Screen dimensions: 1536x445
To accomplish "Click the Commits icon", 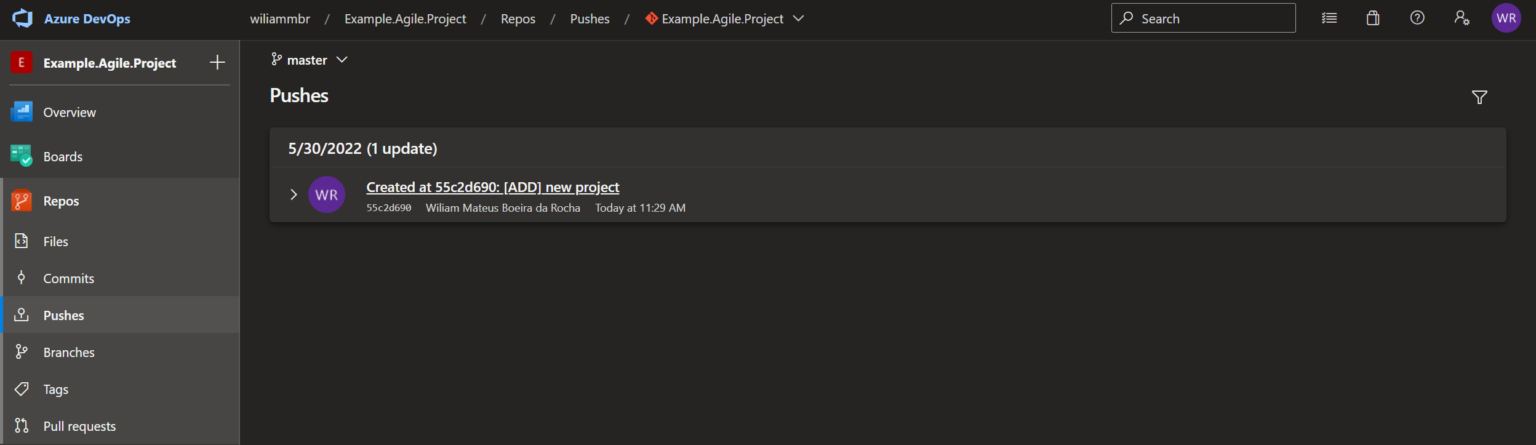I will click(x=21, y=278).
